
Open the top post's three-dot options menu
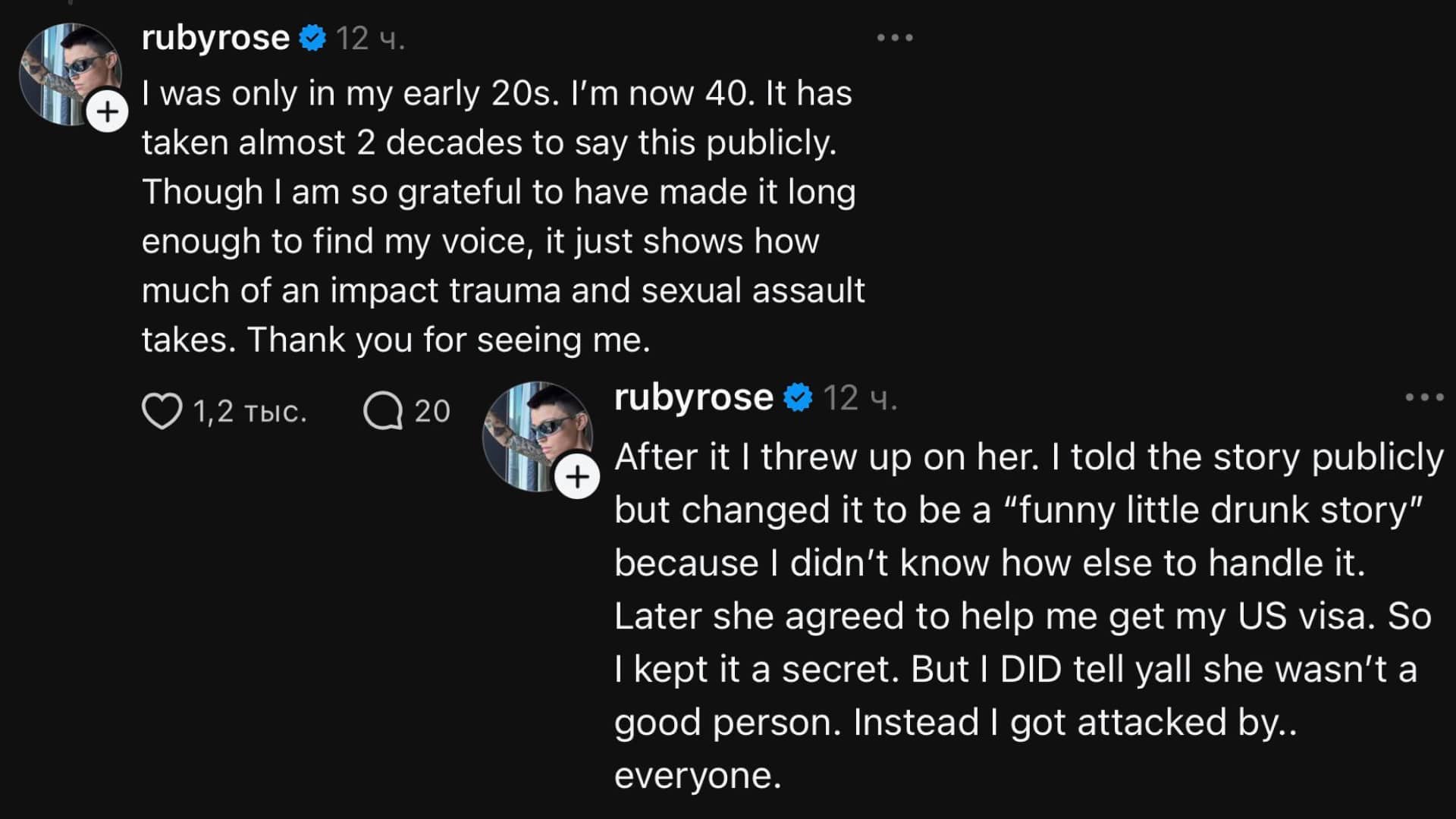click(x=895, y=38)
